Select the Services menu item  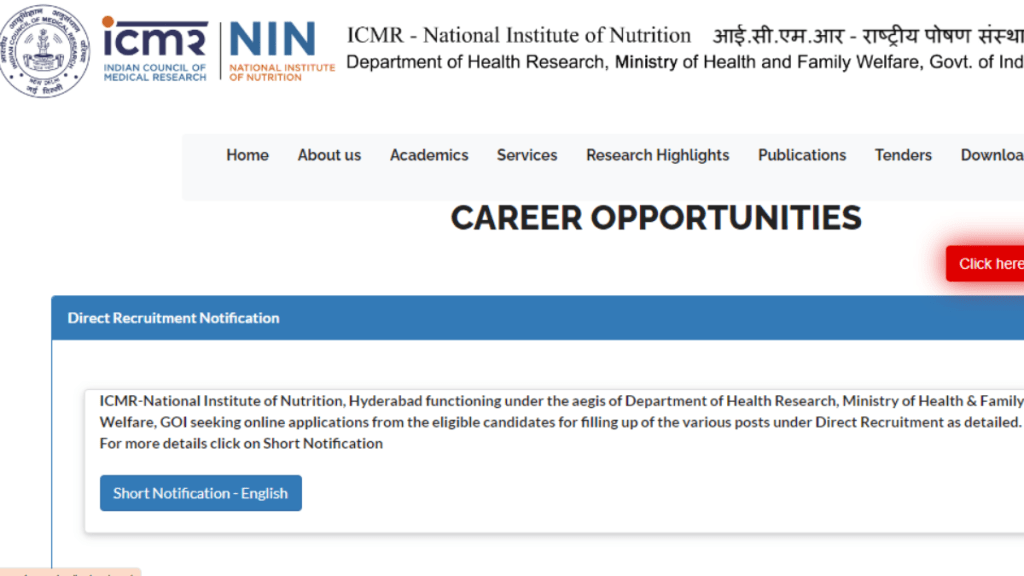(527, 155)
